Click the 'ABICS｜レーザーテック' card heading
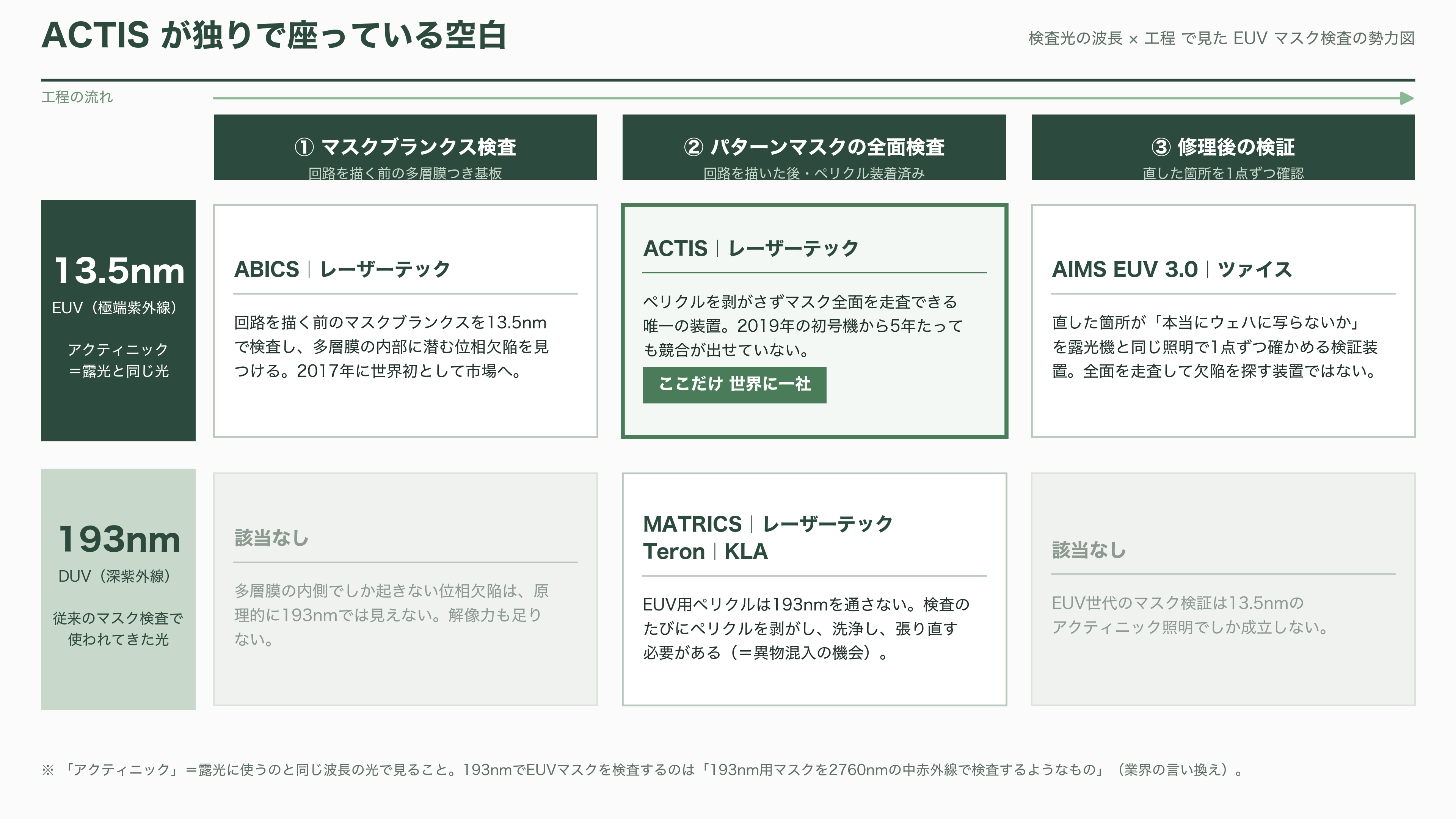1456x819 pixels. click(342, 270)
